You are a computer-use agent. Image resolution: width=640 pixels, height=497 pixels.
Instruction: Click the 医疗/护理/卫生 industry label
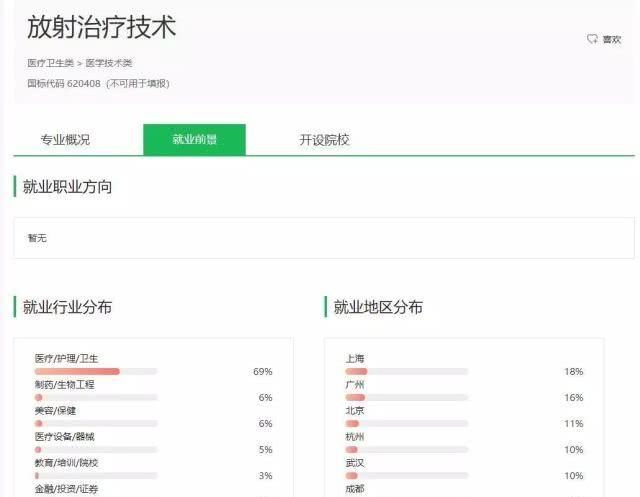(67, 359)
